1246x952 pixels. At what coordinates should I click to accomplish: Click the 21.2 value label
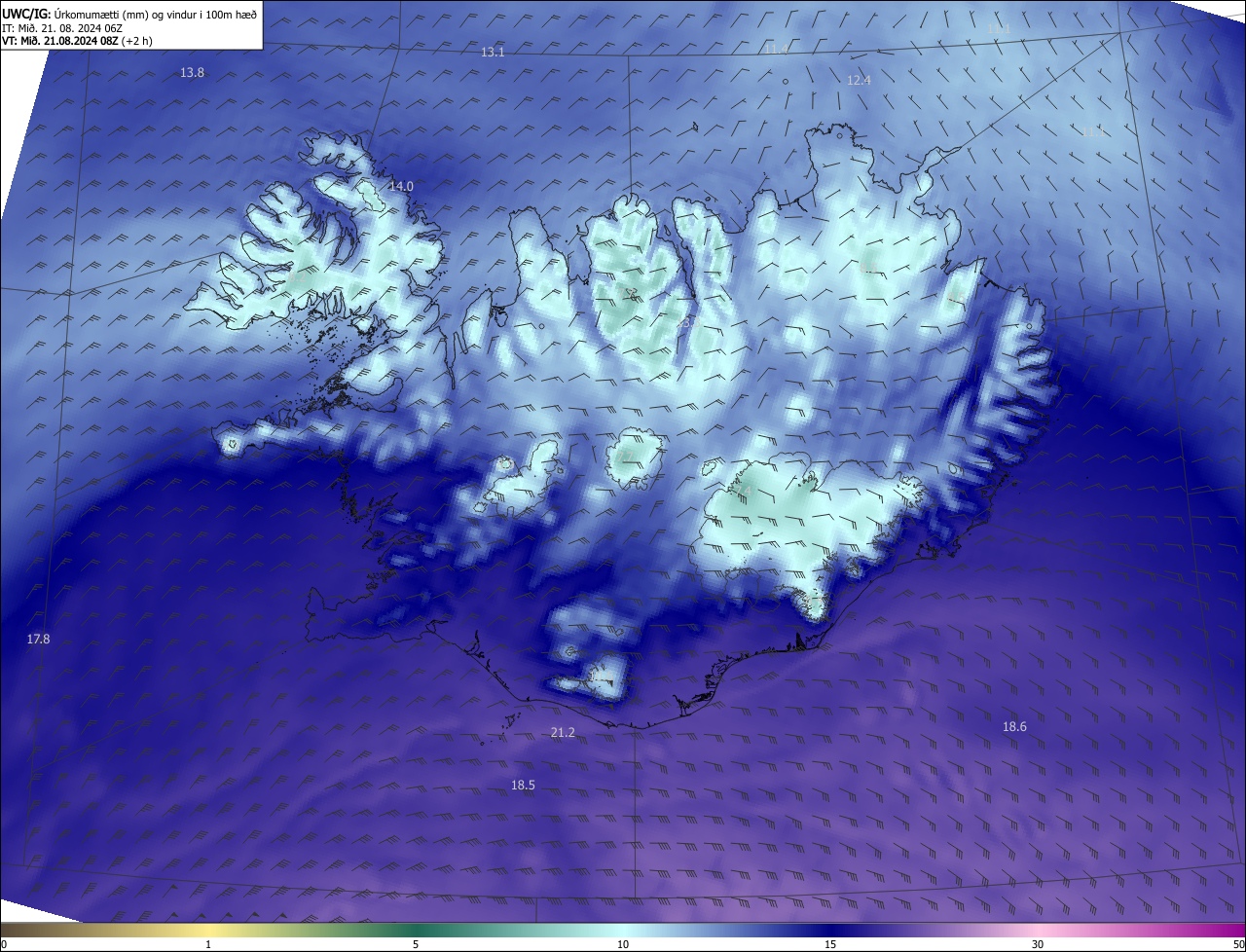pos(563,732)
